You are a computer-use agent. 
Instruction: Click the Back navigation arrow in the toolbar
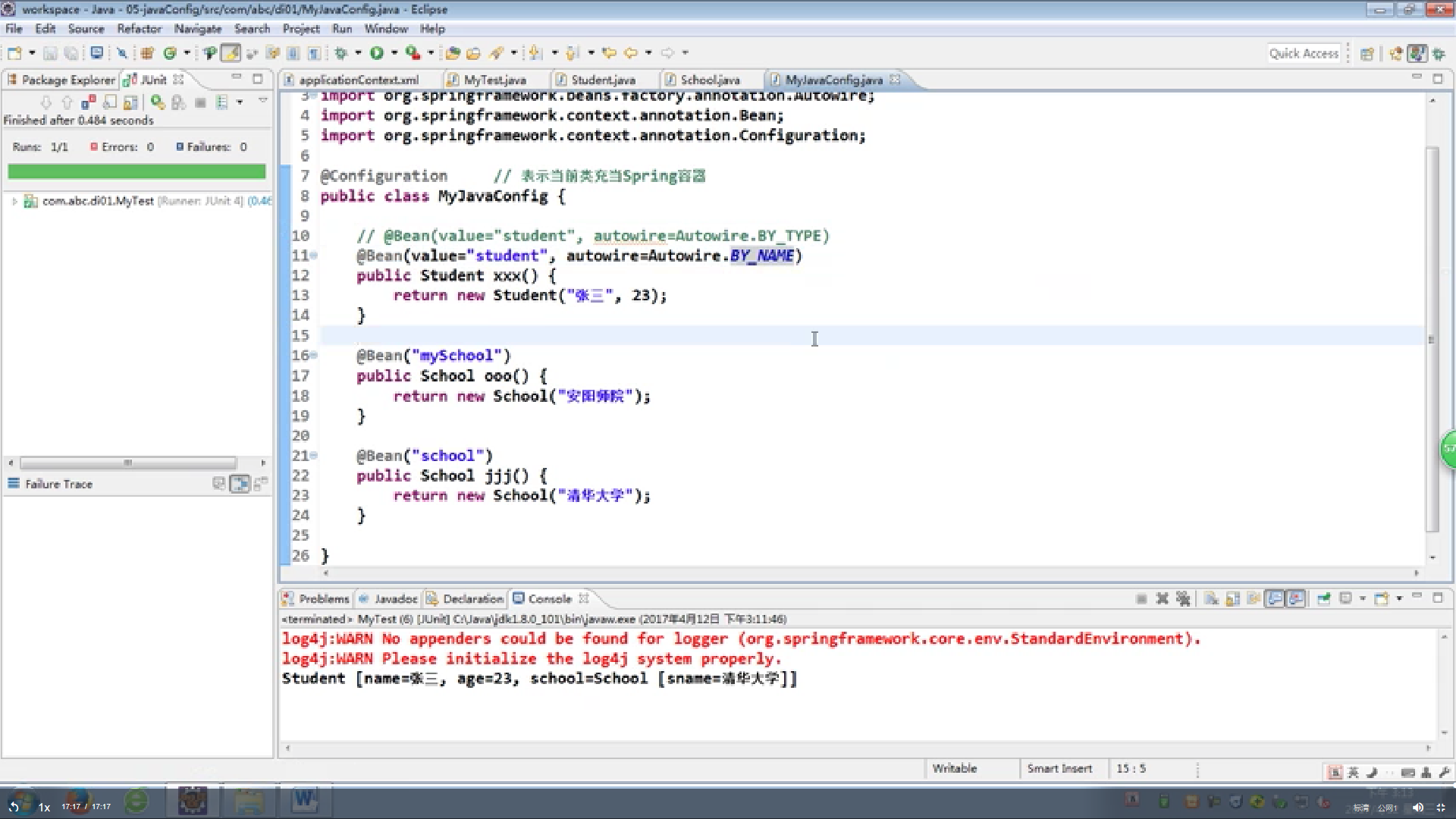631,53
